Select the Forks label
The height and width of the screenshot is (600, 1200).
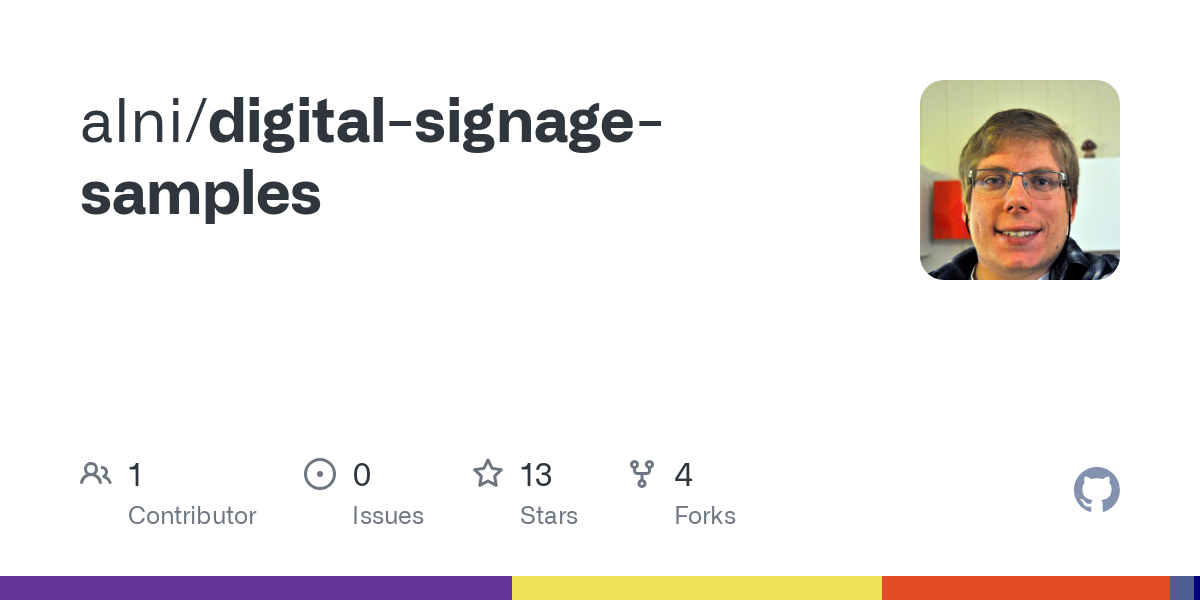(x=705, y=516)
